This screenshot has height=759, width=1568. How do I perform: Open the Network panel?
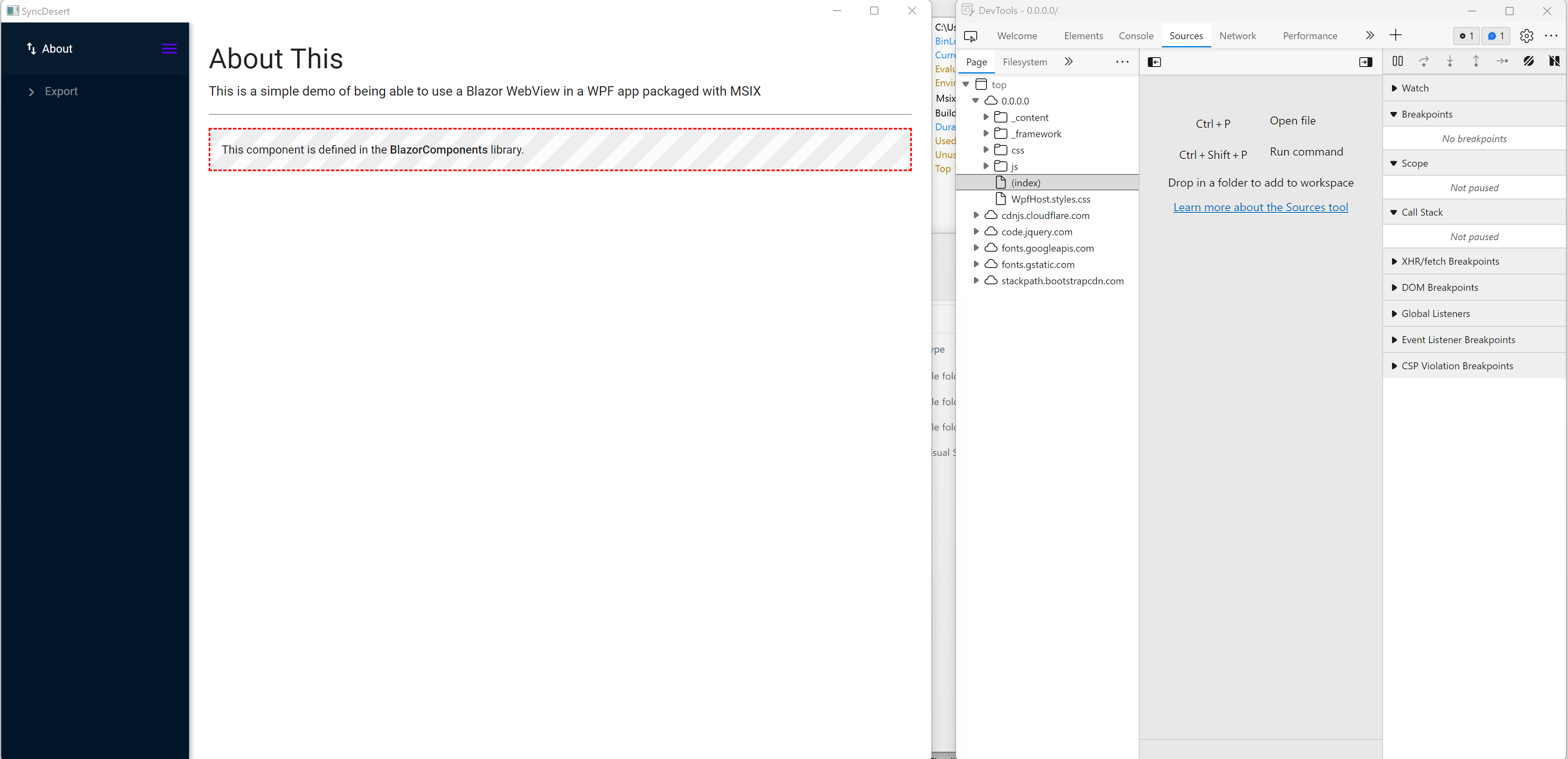coord(1238,35)
